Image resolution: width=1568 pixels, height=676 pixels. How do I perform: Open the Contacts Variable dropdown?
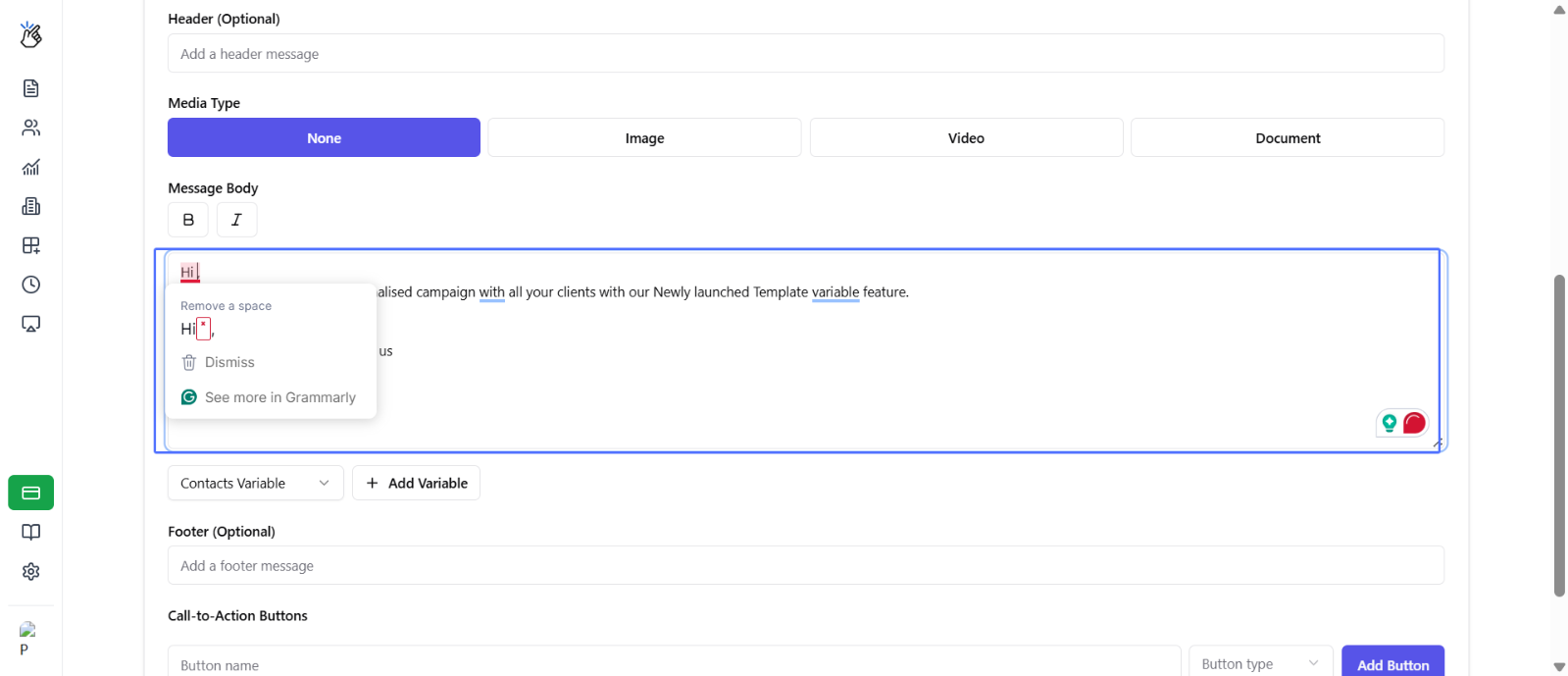point(256,483)
